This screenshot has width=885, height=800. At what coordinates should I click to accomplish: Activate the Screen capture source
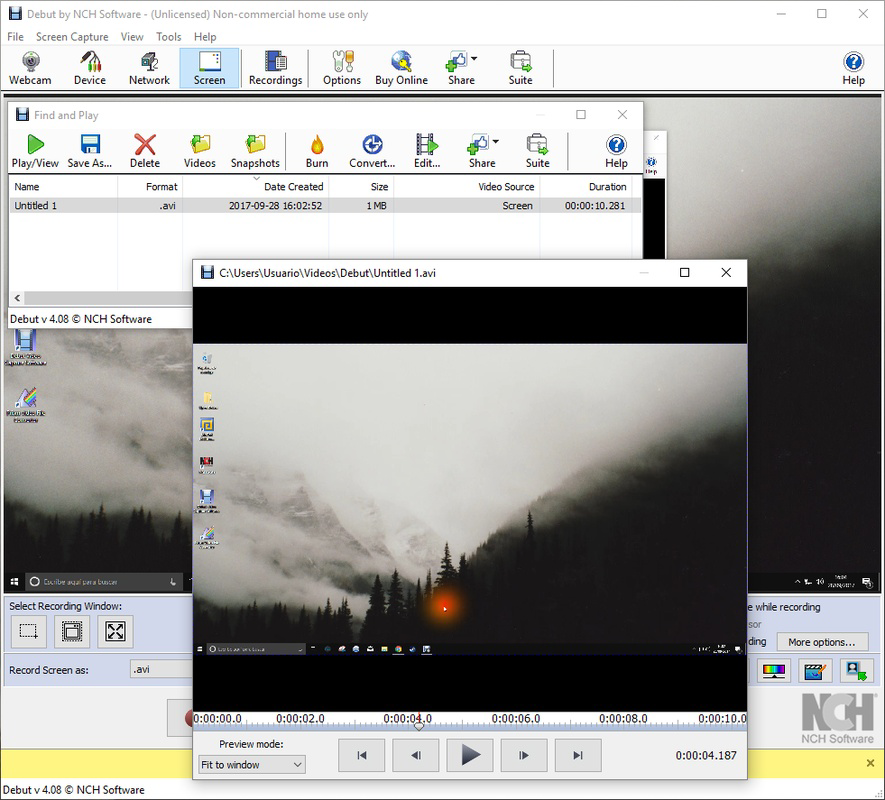[209, 68]
